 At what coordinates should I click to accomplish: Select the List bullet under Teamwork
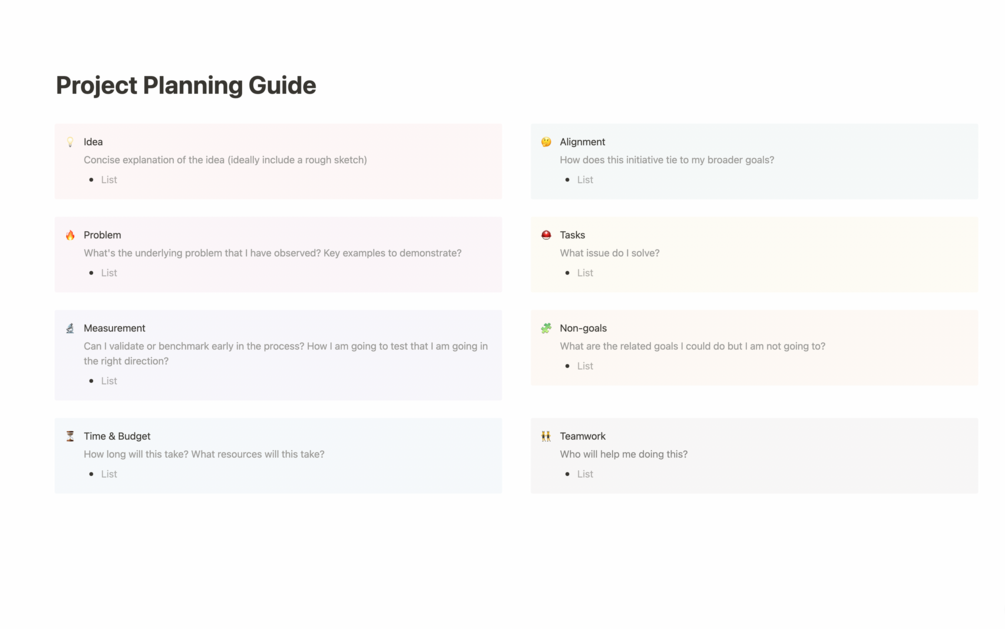585,474
